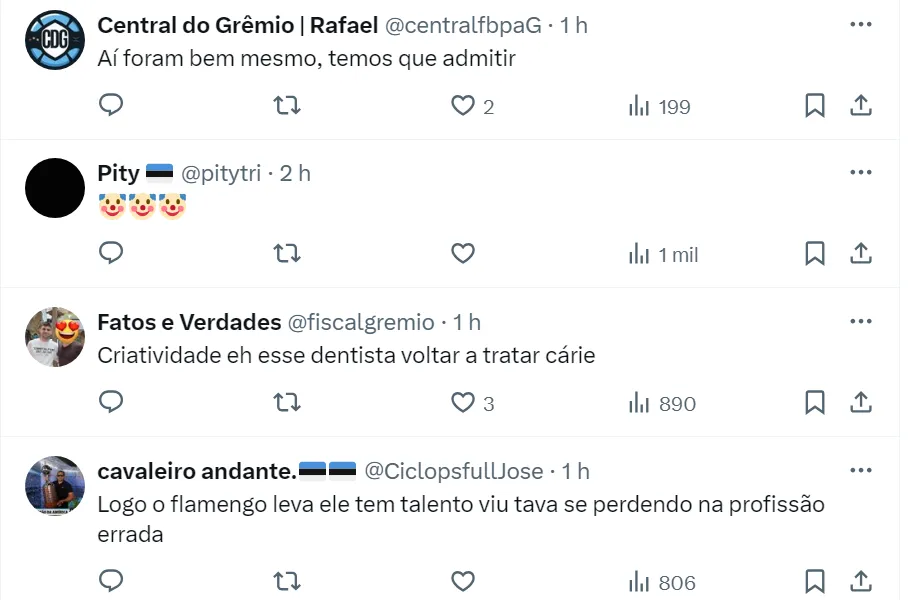
Task: Open the @CiclopsfullJose handle link
Action: (453, 471)
